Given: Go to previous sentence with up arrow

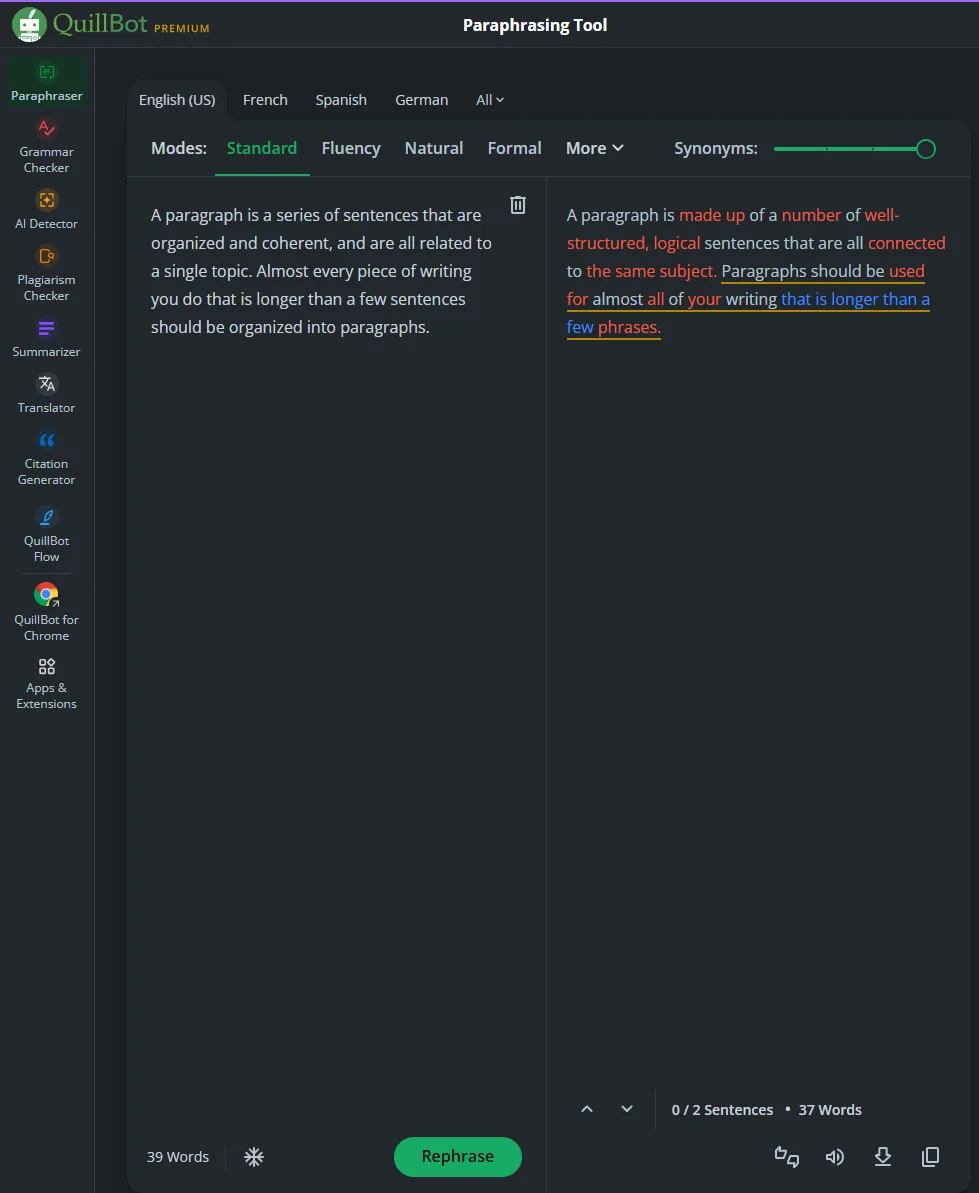Looking at the screenshot, I should [586, 1109].
